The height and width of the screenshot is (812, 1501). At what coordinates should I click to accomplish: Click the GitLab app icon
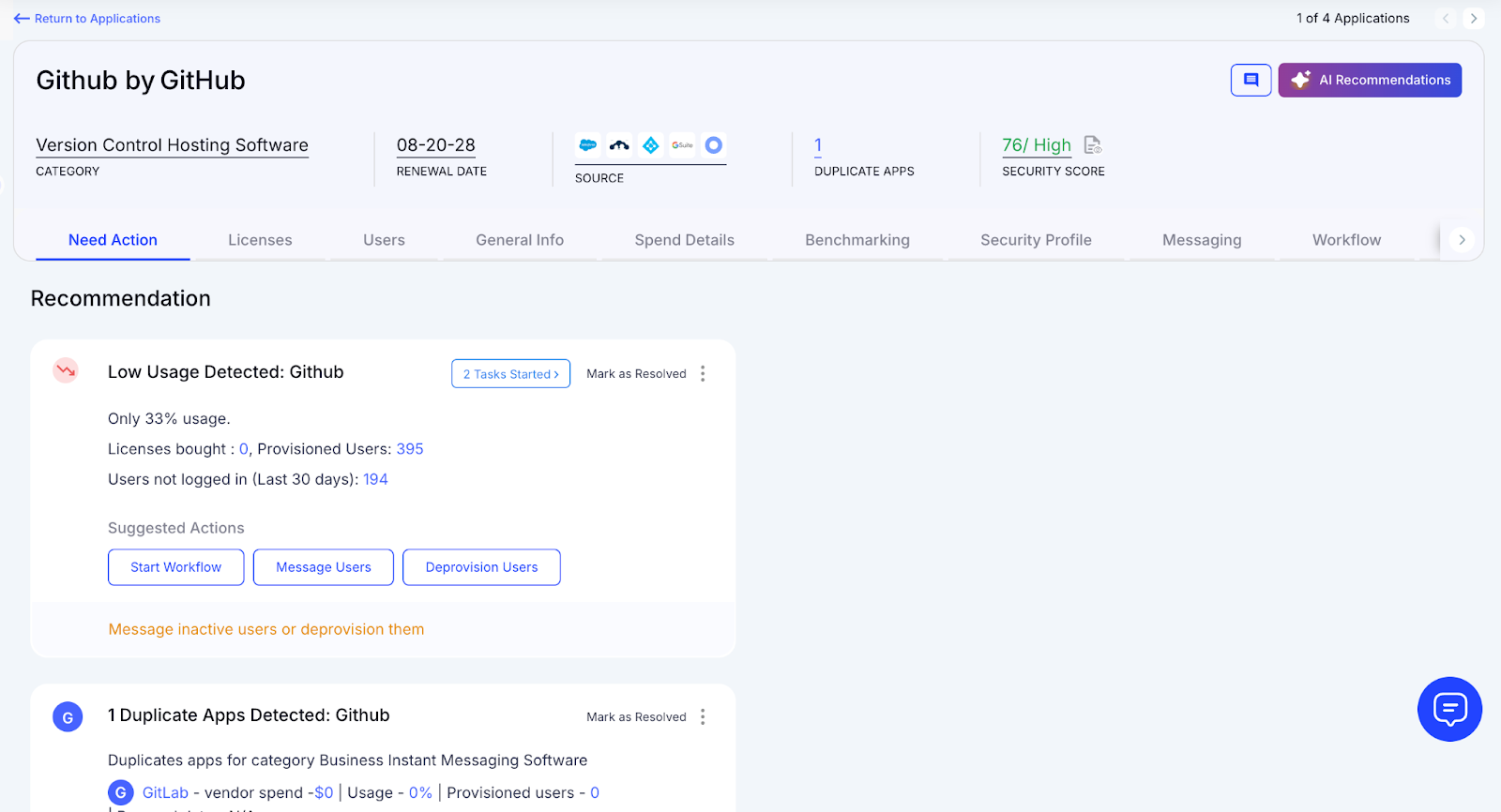(121, 793)
